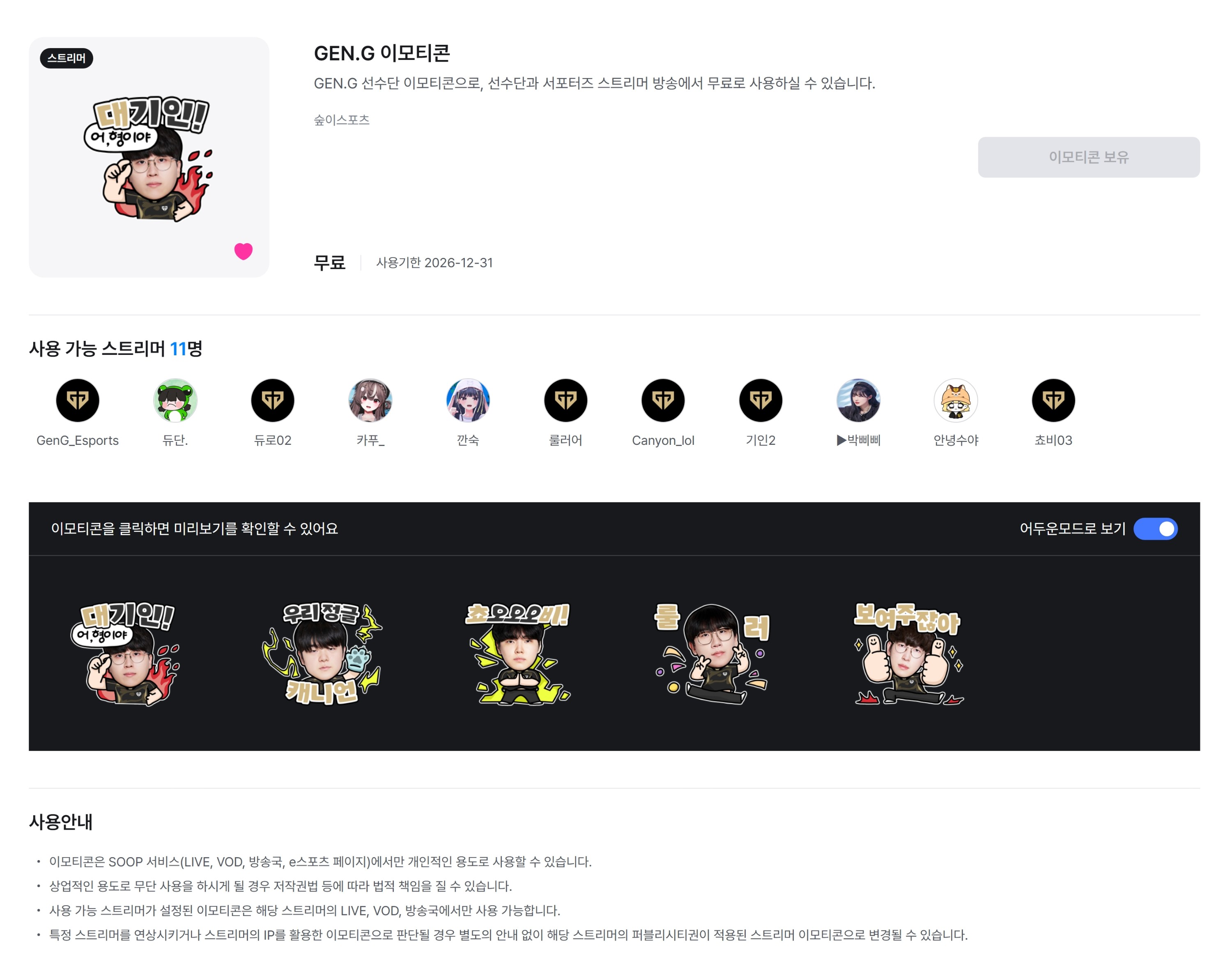1232x980 pixels.
Task: Select Canyon_lol streamer avatar
Action: pos(663,400)
